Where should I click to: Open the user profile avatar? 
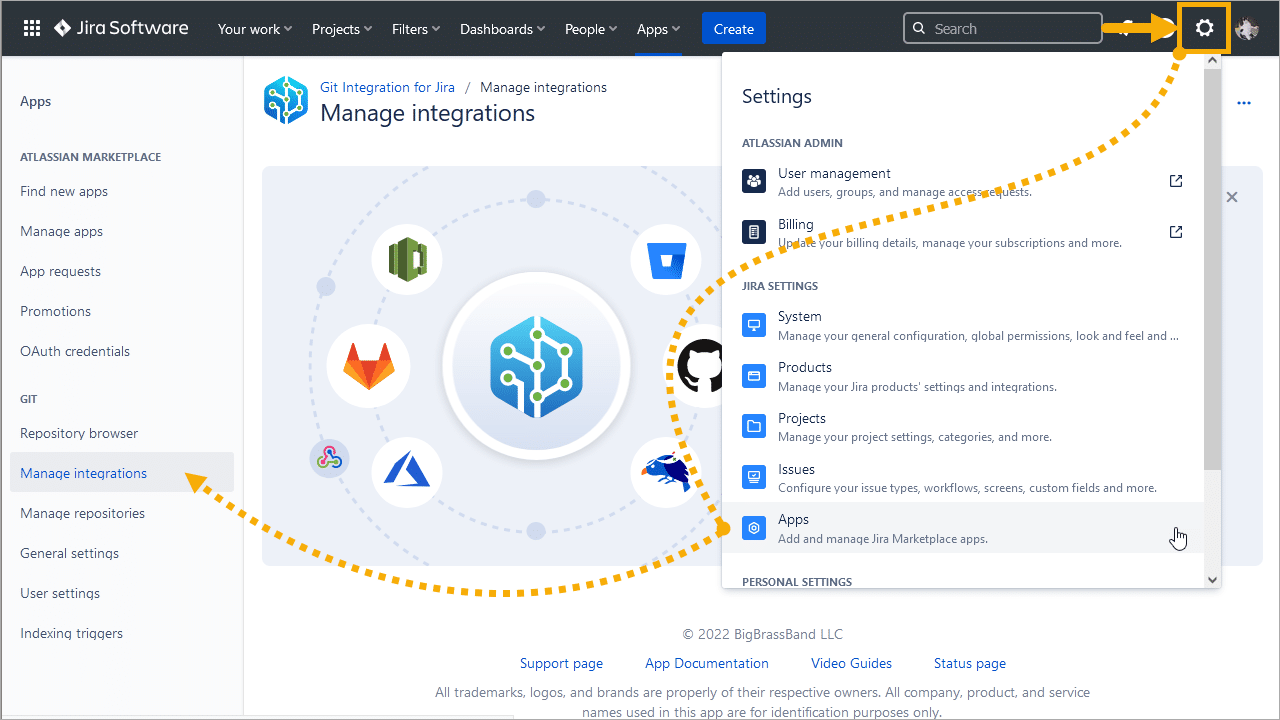(x=1247, y=29)
